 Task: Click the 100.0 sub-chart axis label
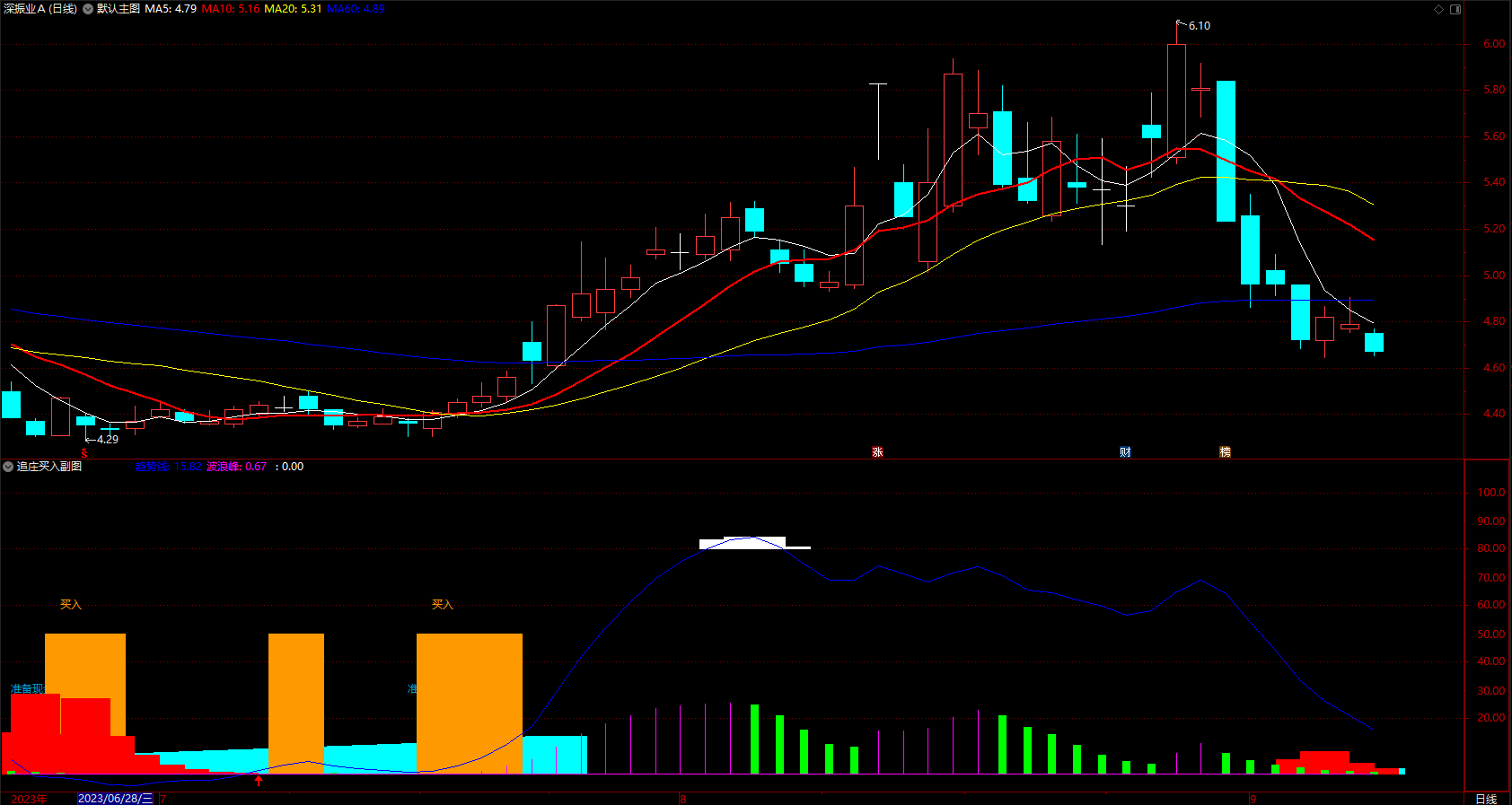[x=1491, y=493]
